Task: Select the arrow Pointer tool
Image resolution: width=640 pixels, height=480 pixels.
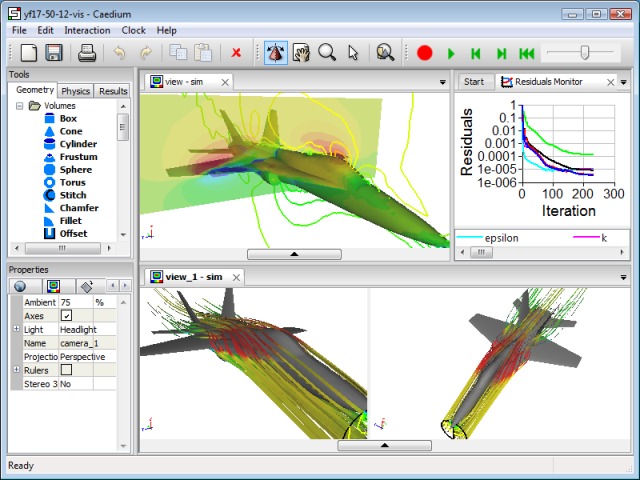Action: 353,53
